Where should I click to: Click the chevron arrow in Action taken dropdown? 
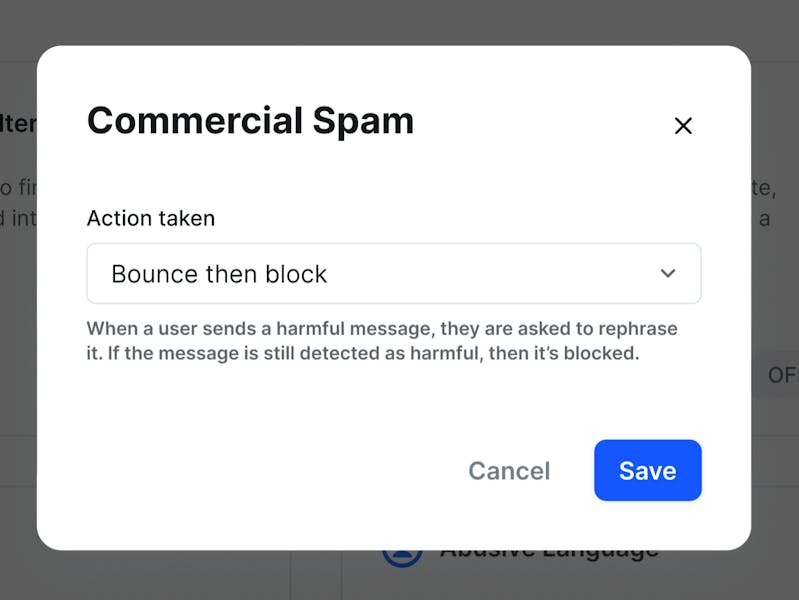click(x=668, y=274)
